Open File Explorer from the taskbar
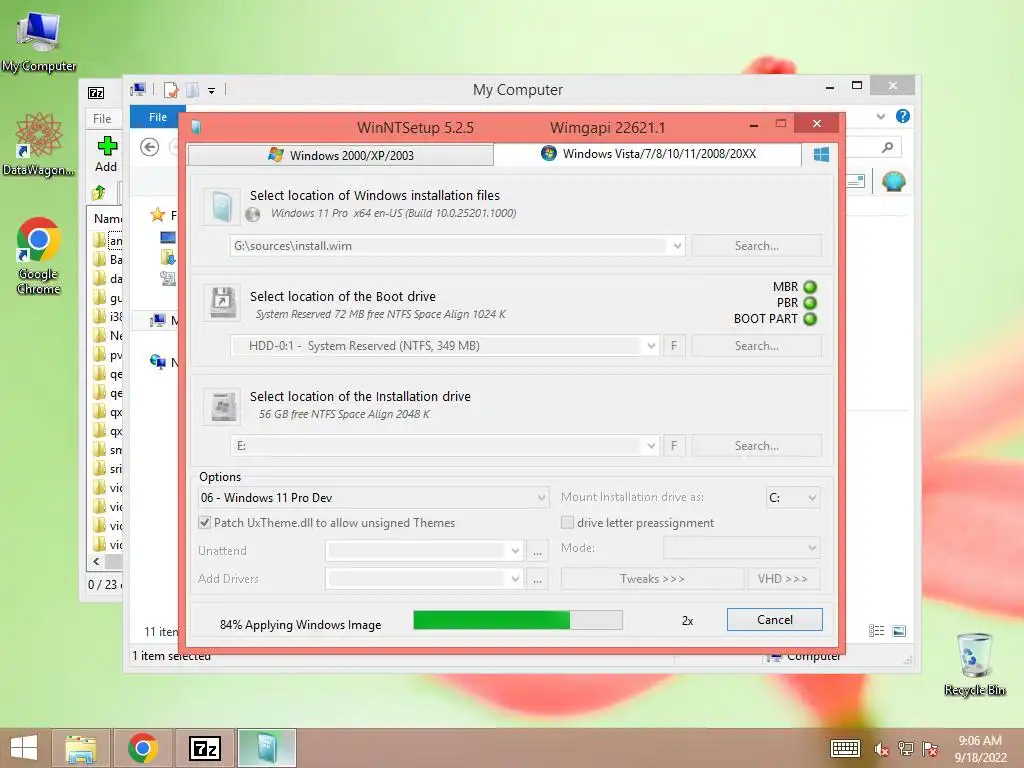The width and height of the screenshot is (1024, 768). pyautogui.click(x=81, y=748)
